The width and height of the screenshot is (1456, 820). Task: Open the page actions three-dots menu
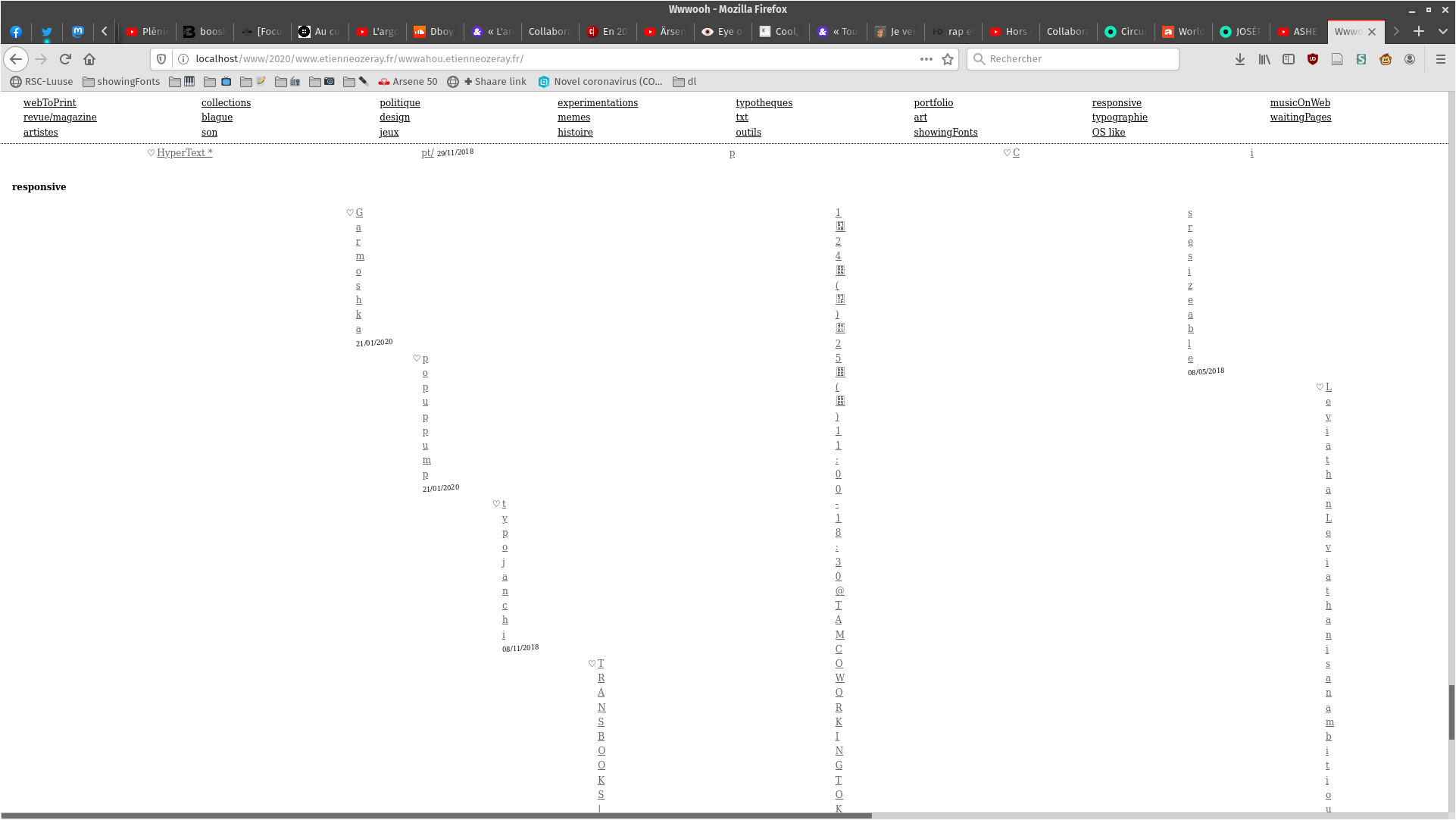[926, 59]
